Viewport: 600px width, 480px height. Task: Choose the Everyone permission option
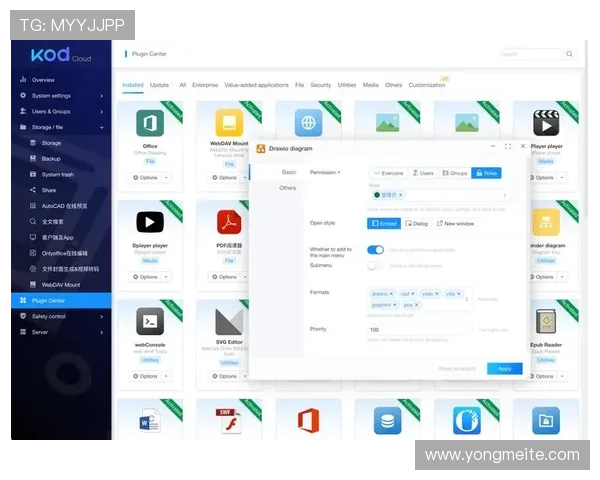coord(388,173)
